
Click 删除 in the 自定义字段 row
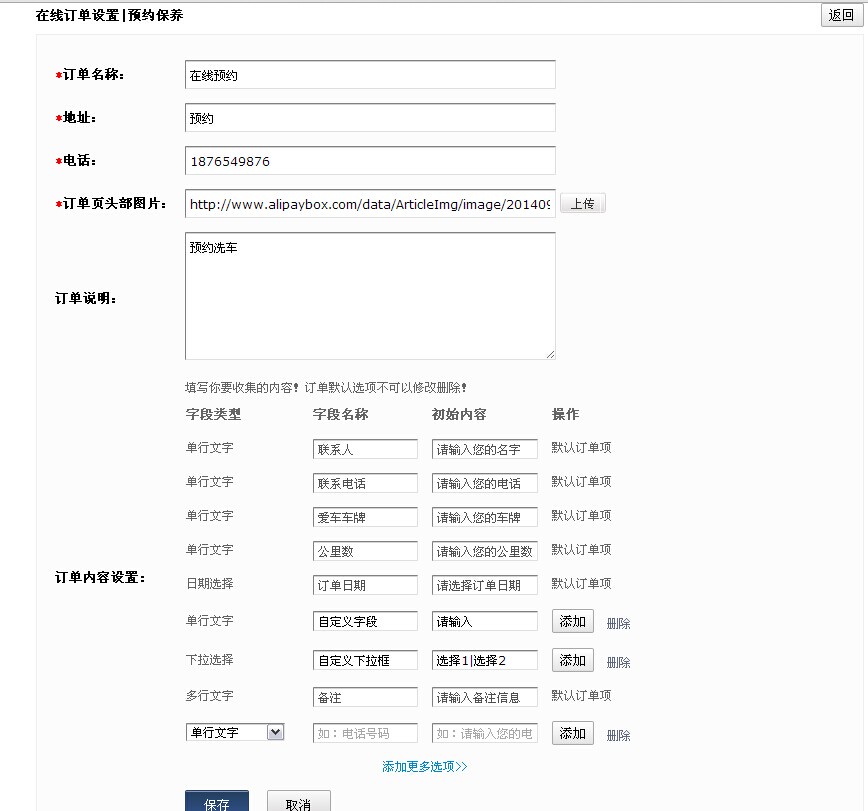618,623
